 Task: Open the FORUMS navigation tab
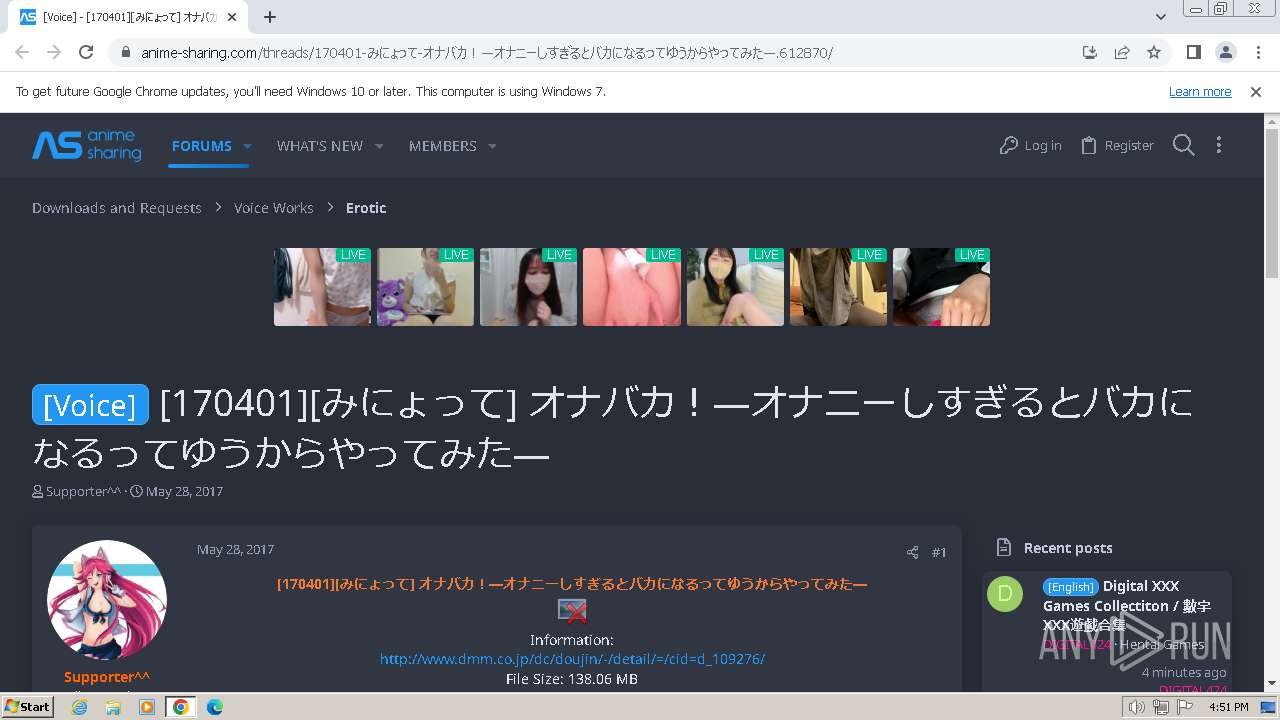(201, 146)
